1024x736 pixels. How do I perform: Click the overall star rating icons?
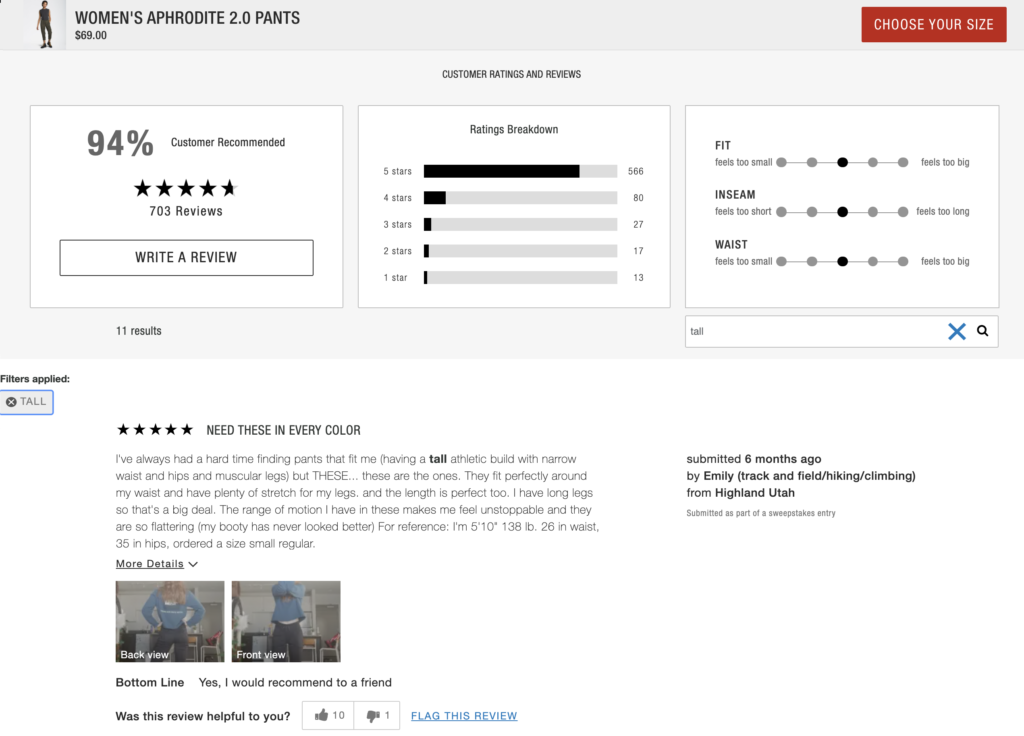[185, 188]
